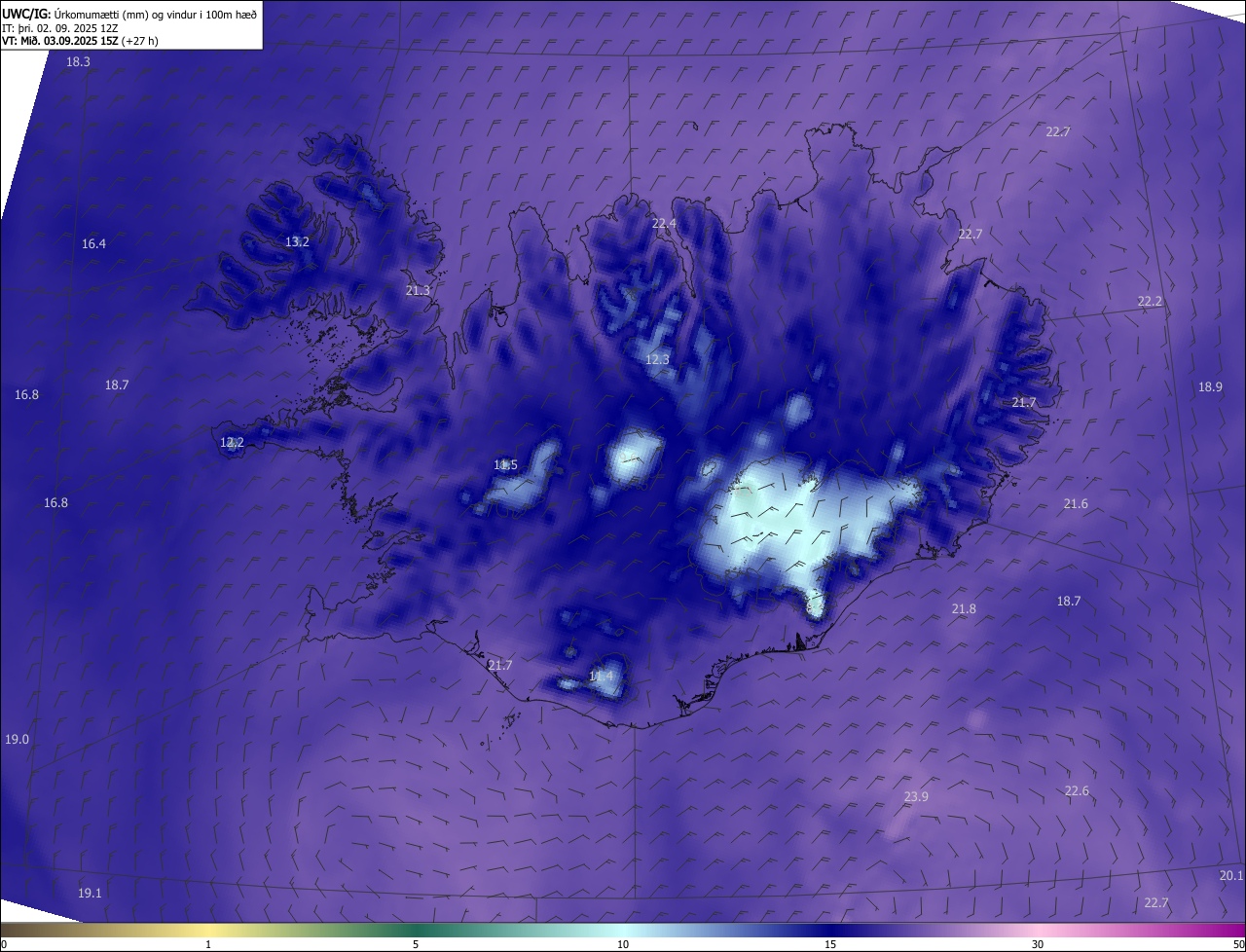Click the 13.2 value over the Westfjords
The height and width of the screenshot is (952, 1246).
click(297, 241)
